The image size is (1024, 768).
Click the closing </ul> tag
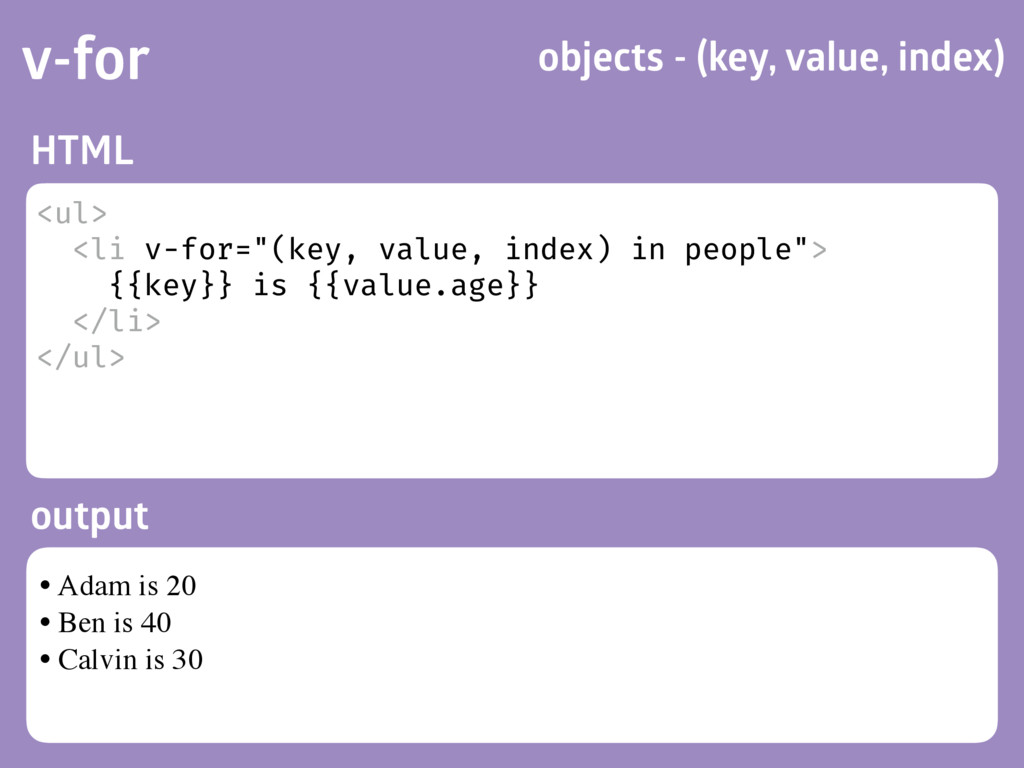(x=81, y=358)
